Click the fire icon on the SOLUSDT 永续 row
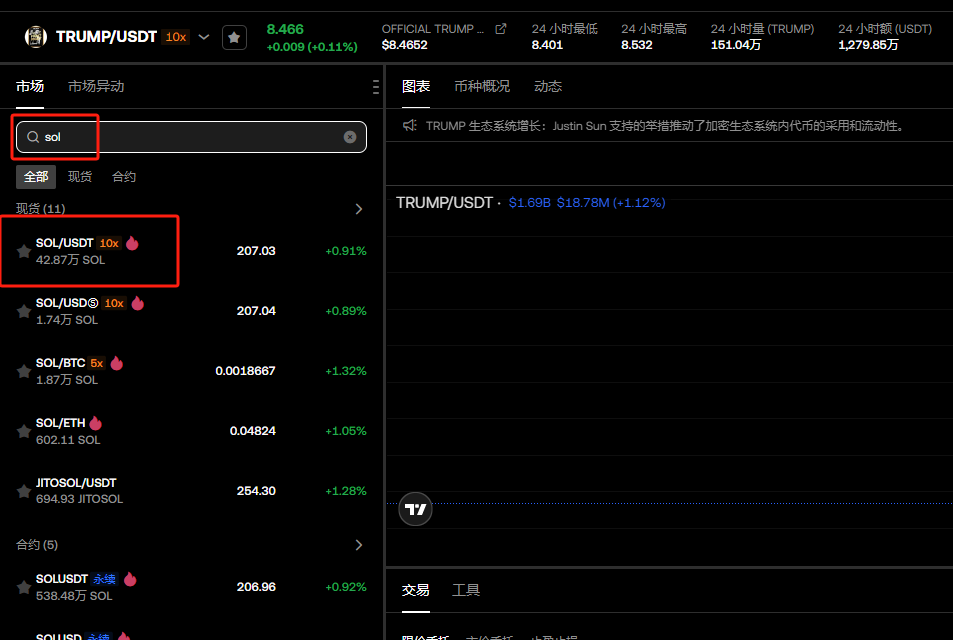953x640 pixels. [130, 579]
